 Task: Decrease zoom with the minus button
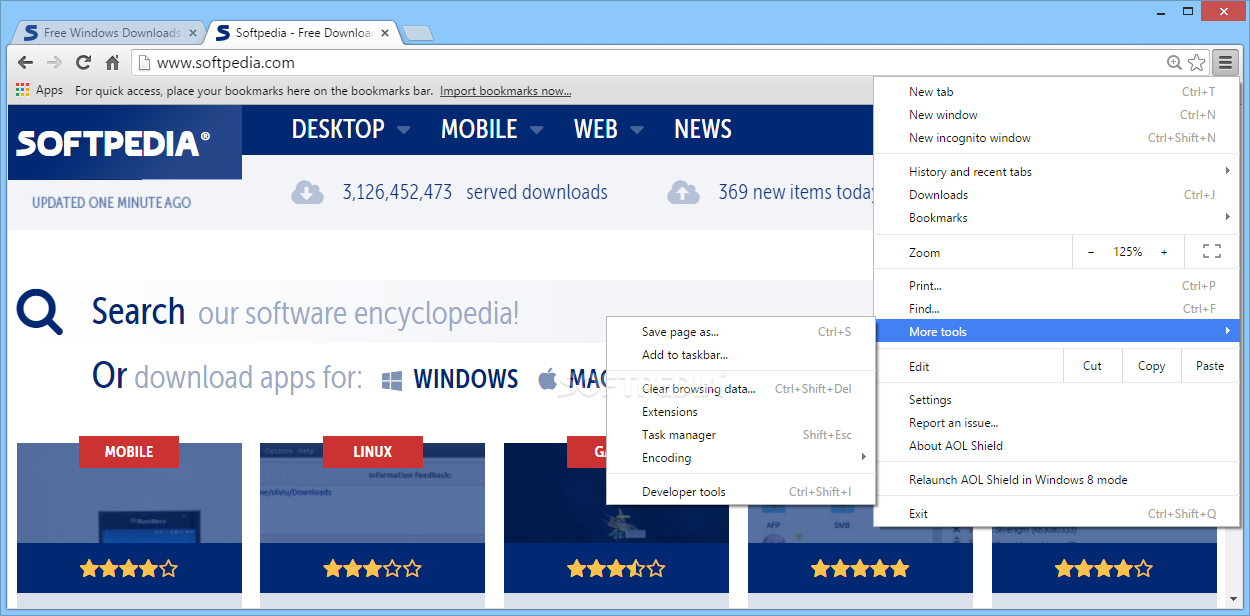(x=1091, y=252)
